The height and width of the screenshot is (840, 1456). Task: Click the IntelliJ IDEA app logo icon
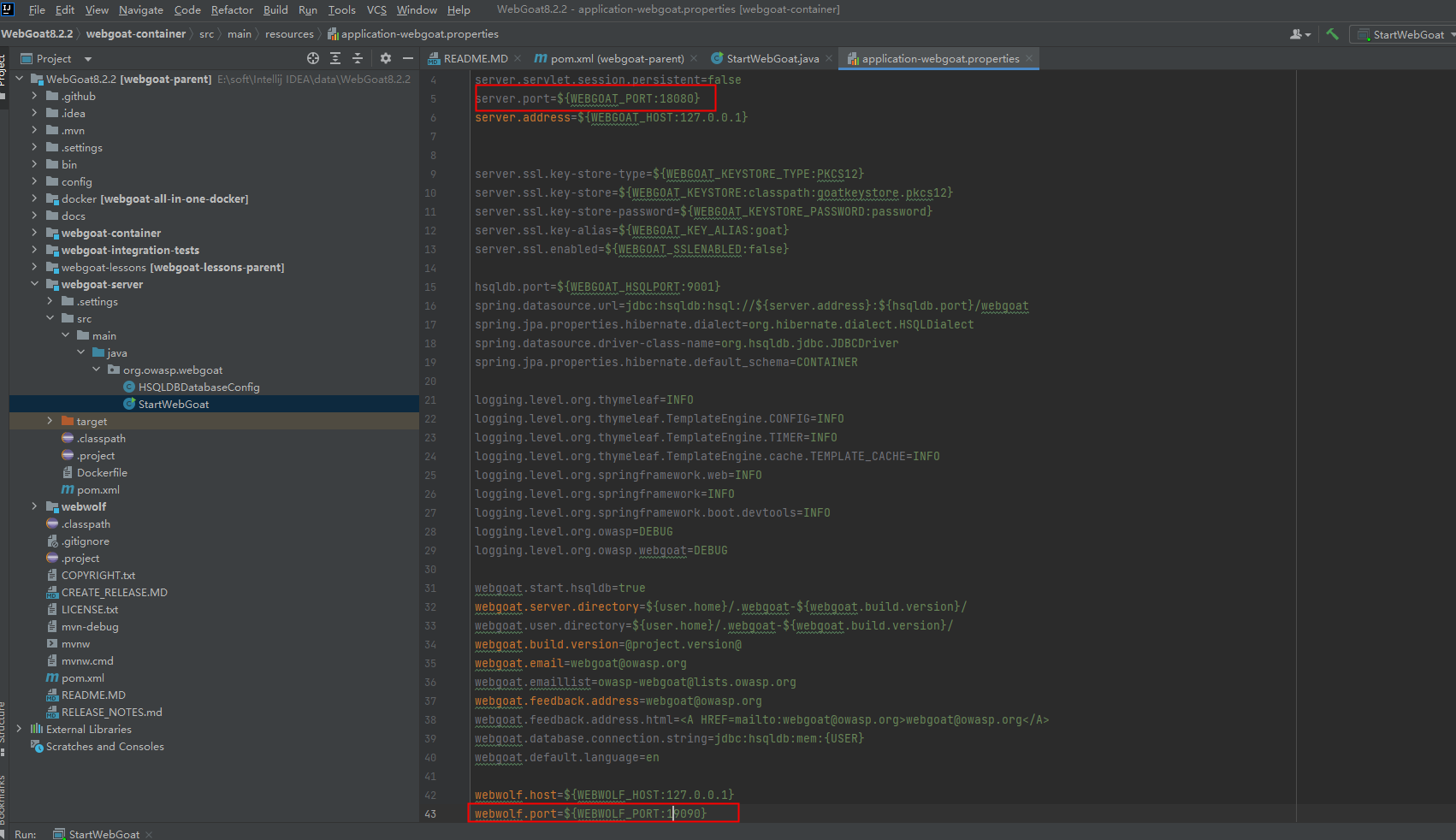pos(8,9)
